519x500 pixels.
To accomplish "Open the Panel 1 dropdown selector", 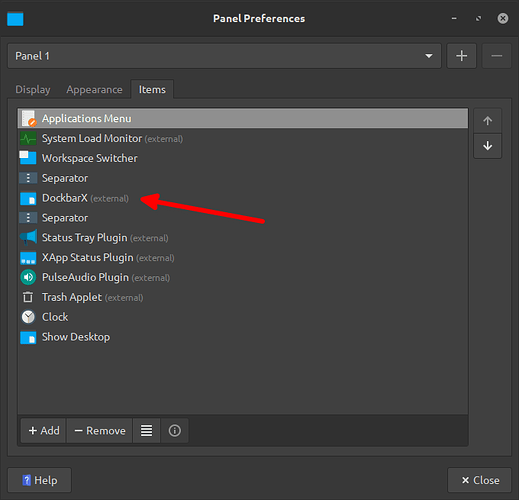I will [224, 56].
